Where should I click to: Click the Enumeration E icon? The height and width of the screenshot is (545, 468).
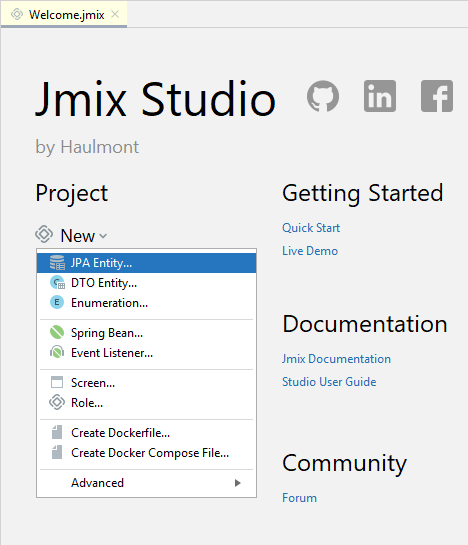click(x=57, y=302)
